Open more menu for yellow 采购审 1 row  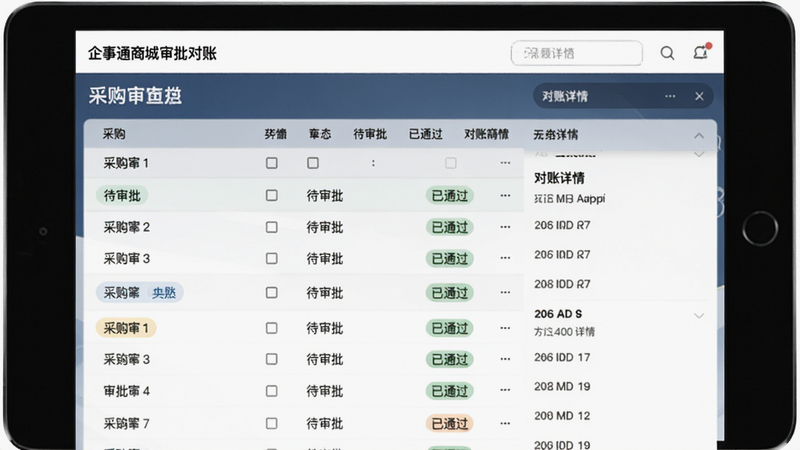[505, 328]
